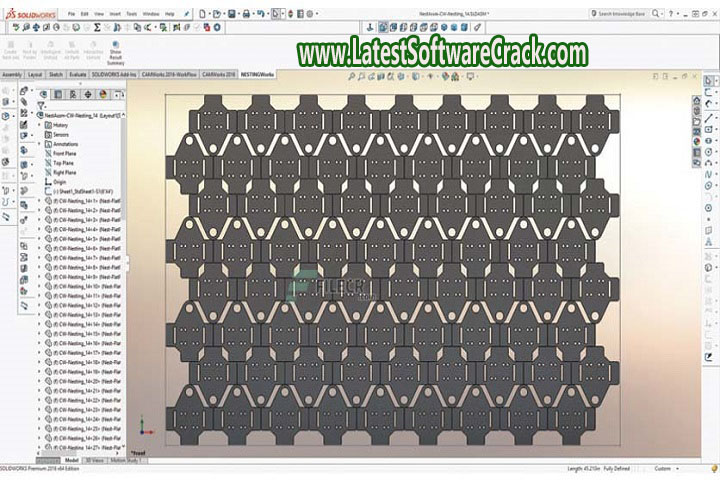Viewport: 720px width, 480px height.
Task: Switch to SOLIDWORKS Add-Ins tab
Action: click(114, 74)
